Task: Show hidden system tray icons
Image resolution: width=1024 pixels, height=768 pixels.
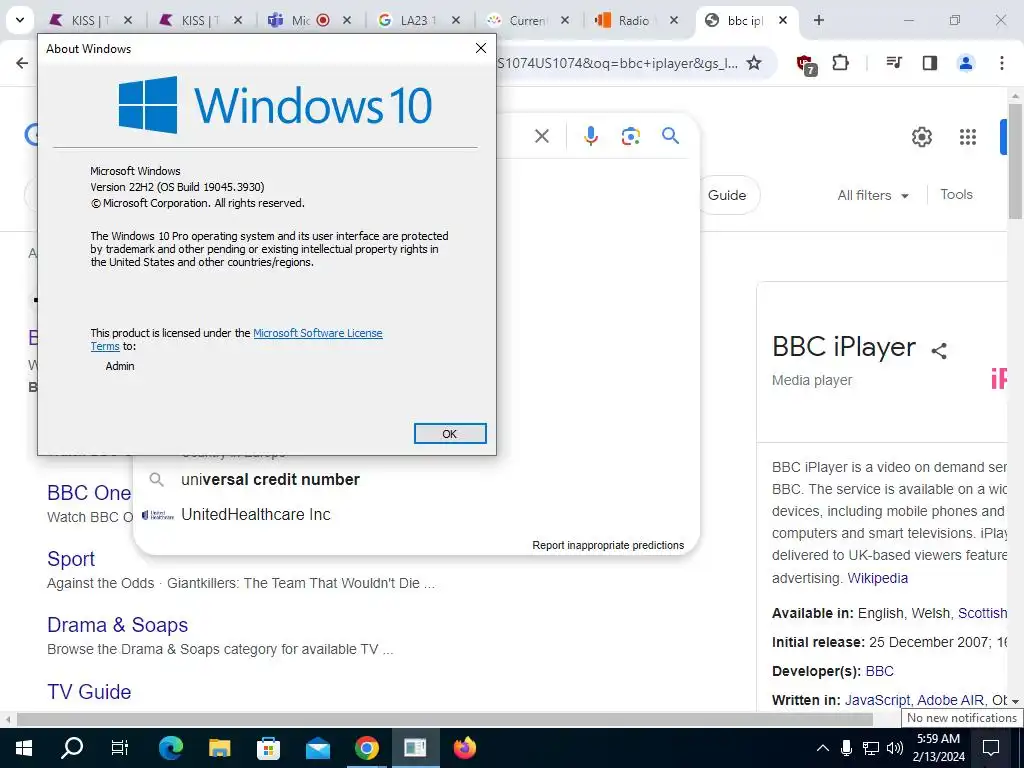Action: [x=823, y=748]
